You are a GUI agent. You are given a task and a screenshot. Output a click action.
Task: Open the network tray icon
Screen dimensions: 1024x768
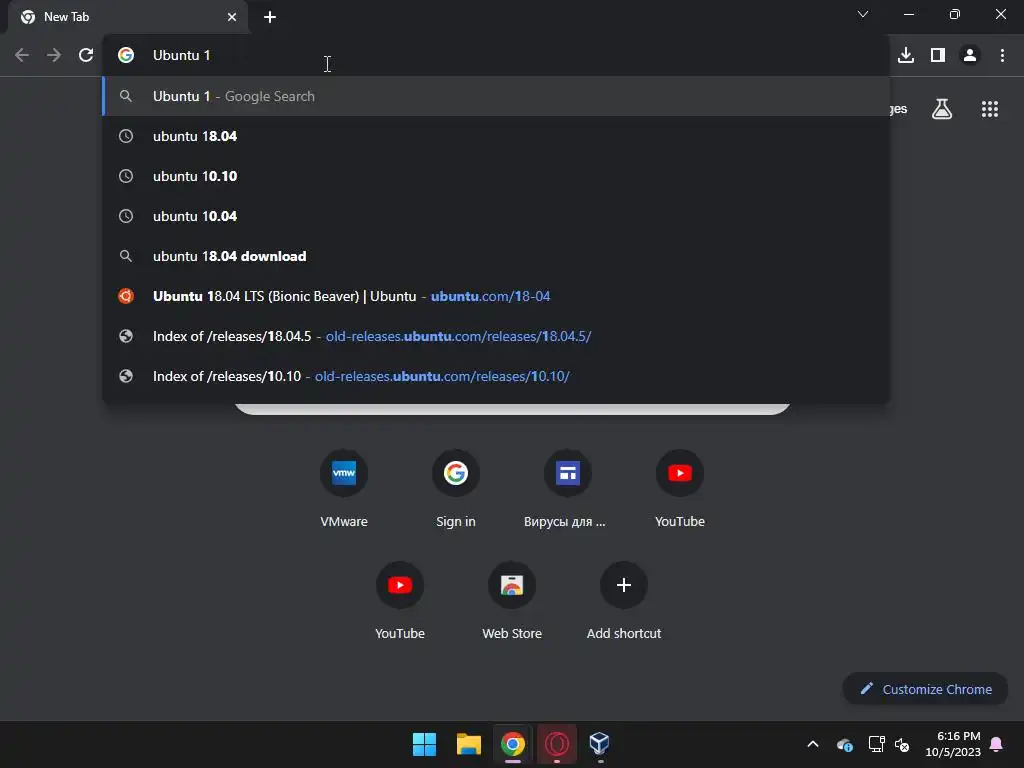tap(876, 744)
